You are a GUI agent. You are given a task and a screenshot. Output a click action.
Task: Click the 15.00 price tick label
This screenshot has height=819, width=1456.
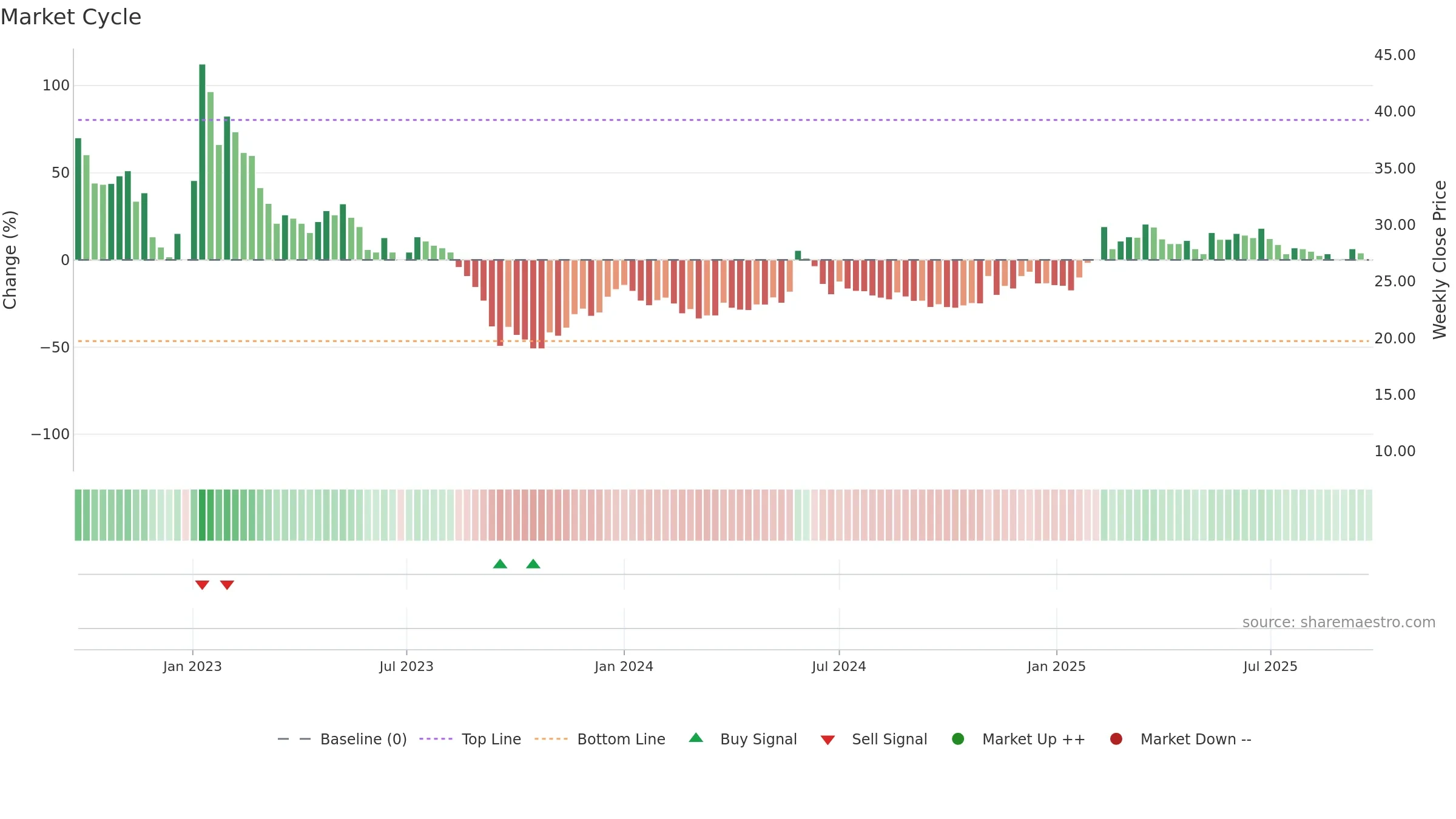click(x=1395, y=395)
